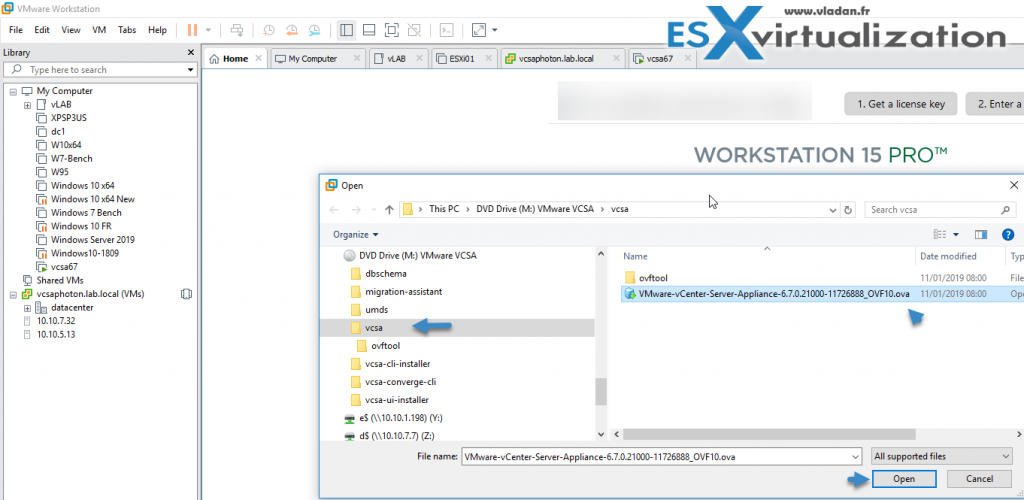Image resolution: width=1024 pixels, height=500 pixels.
Task: Open the Organize dropdown menu
Action: tap(356, 234)
